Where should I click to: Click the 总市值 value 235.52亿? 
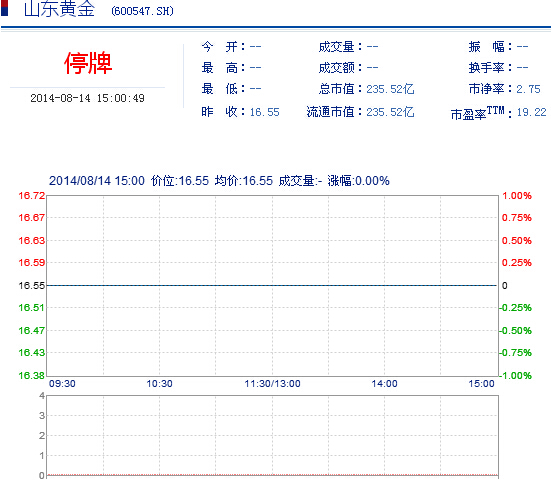coord(390,89)
